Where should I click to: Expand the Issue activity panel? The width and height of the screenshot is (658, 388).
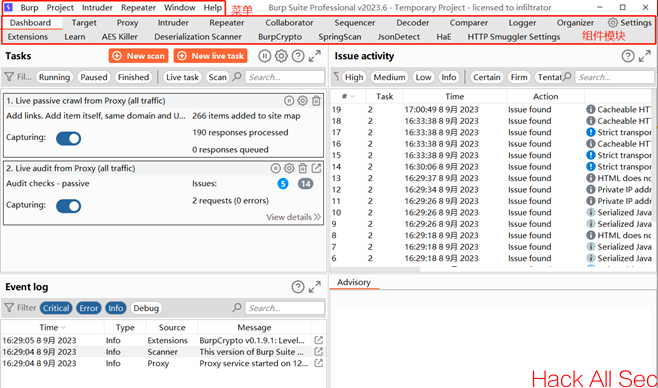pos(645,56)
